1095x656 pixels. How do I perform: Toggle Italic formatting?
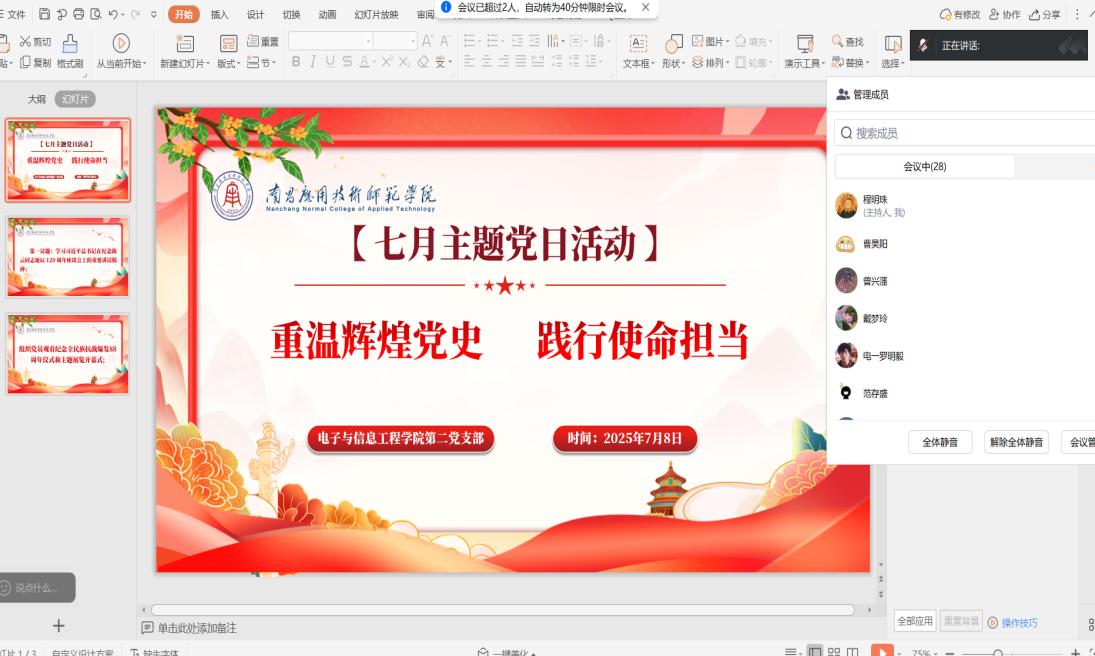click(313, 62)
